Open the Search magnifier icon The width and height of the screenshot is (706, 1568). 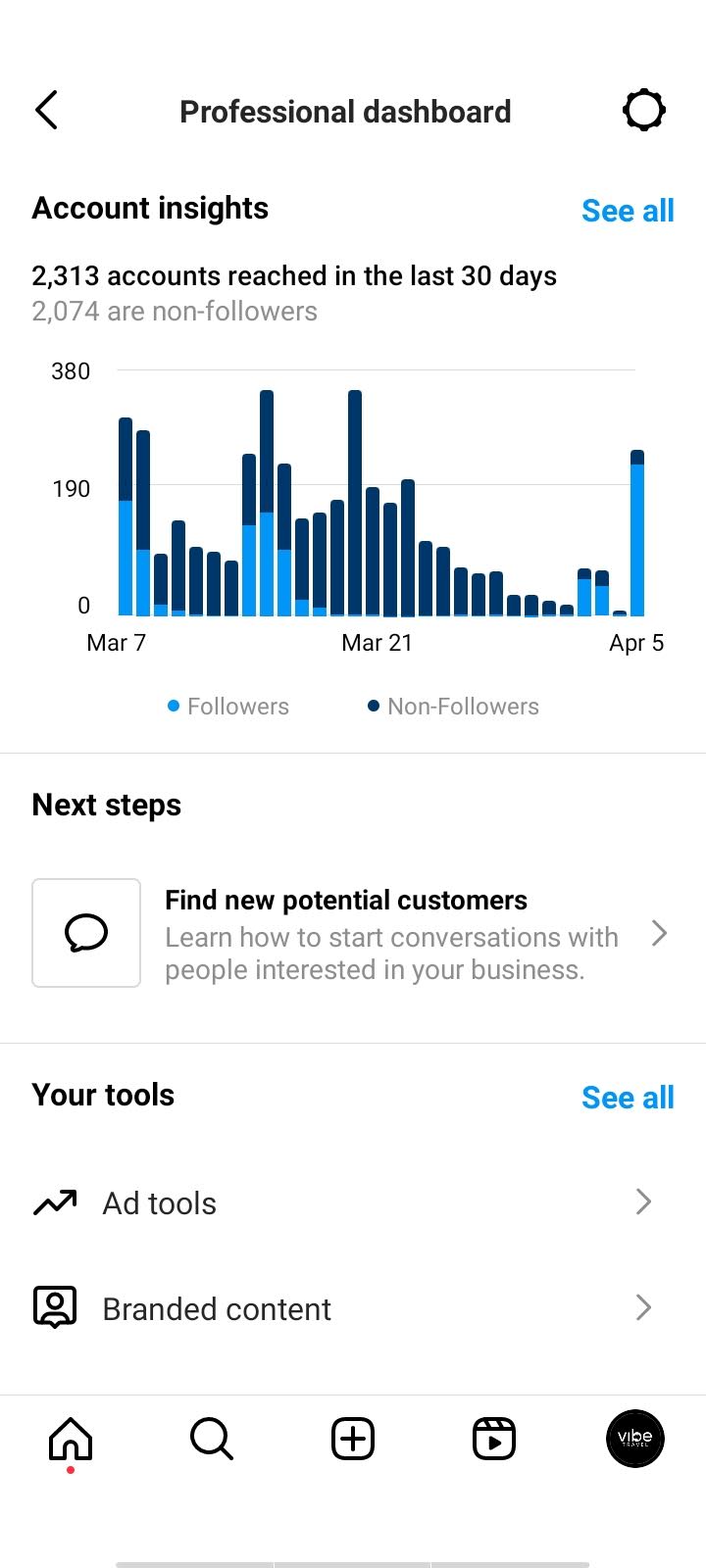212,1439
